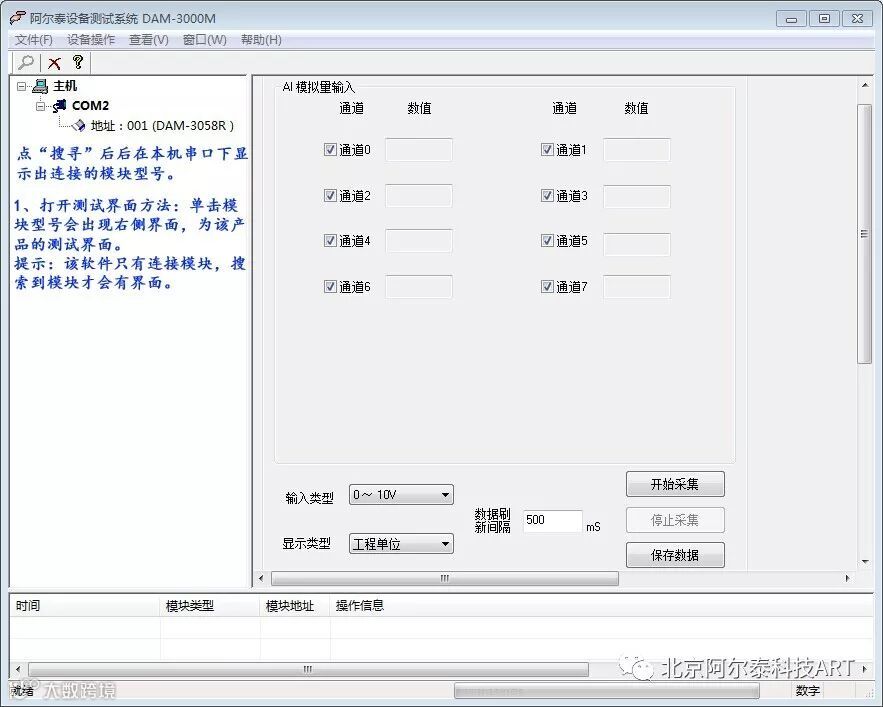This screenshot has width=883, height=707.
Task: Toggle 通道4 checkbox
Action: click(x=330, y=241)
